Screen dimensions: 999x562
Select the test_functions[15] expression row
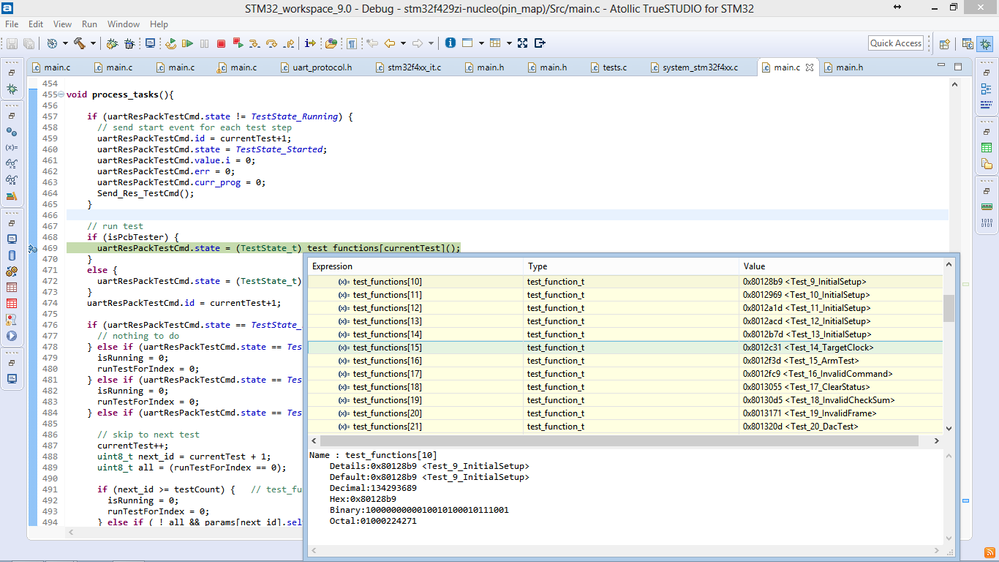(625, 347)
